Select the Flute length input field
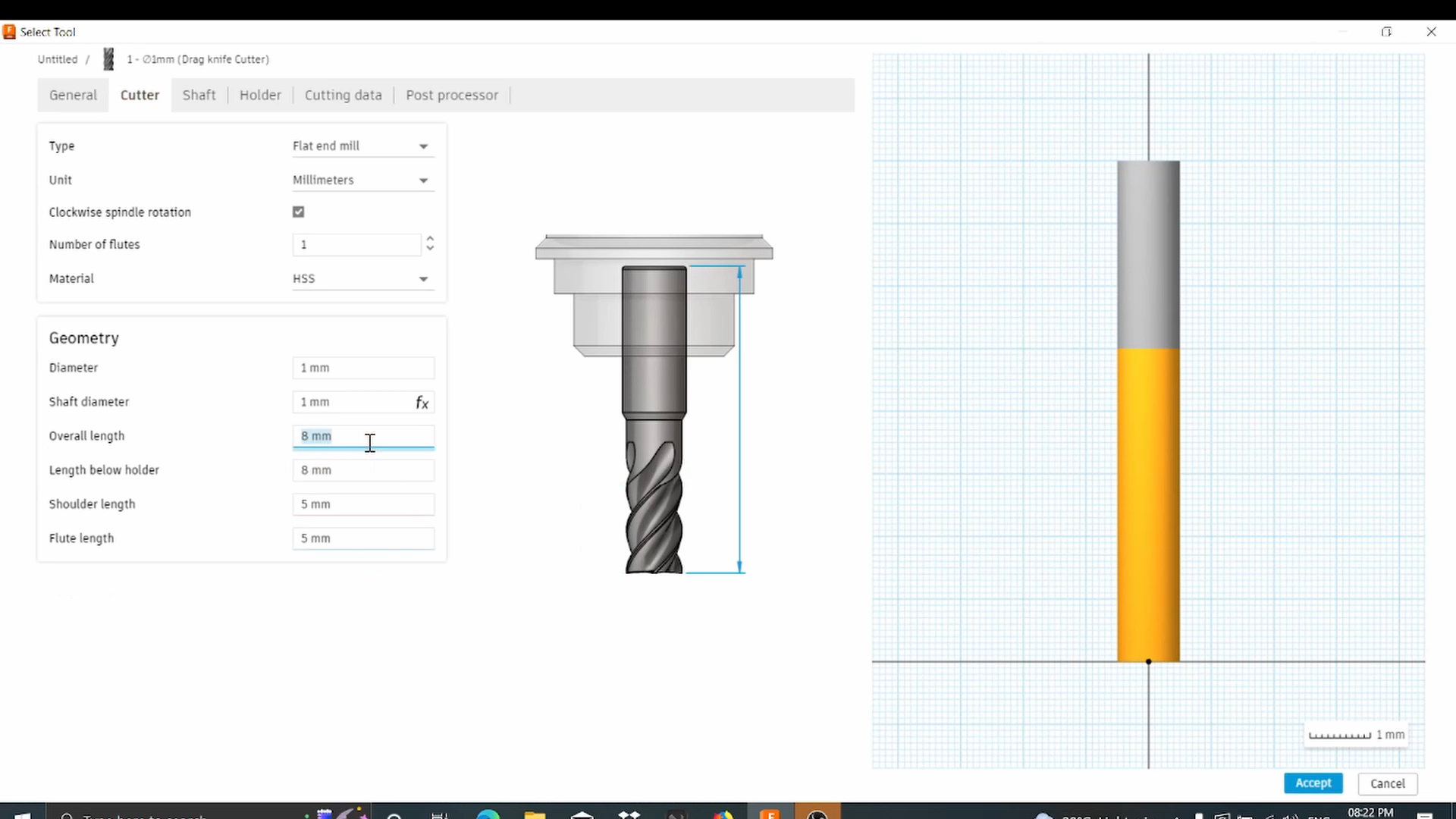 (x=362, y=538)
